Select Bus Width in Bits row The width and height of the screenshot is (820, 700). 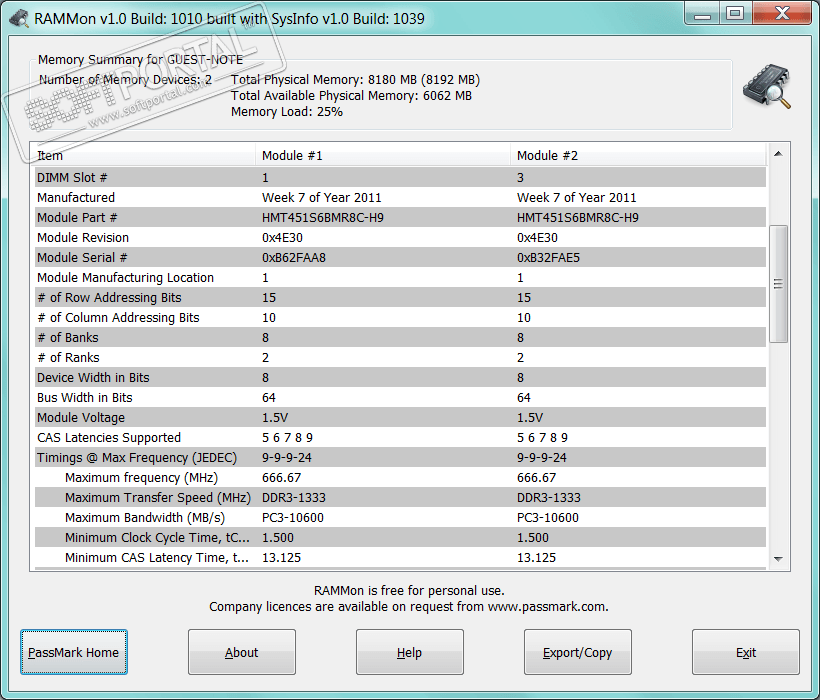pyautogui.click(x=401, y=397)
